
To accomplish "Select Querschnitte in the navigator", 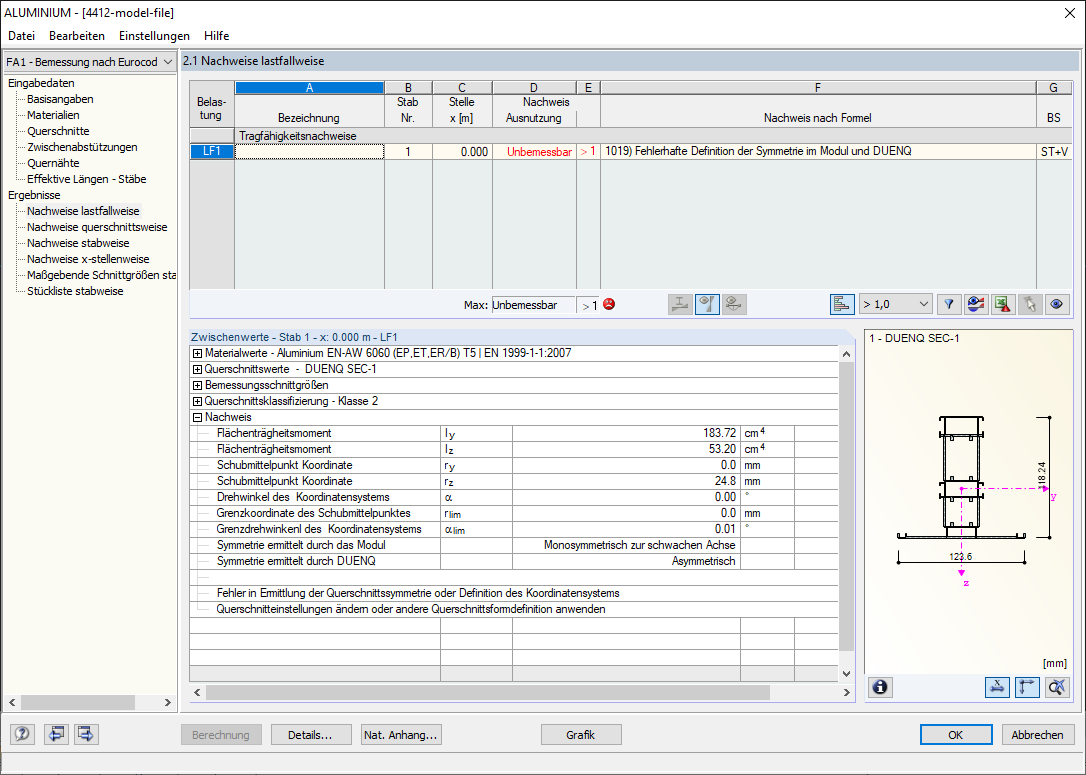I will [x=58, y=131].
